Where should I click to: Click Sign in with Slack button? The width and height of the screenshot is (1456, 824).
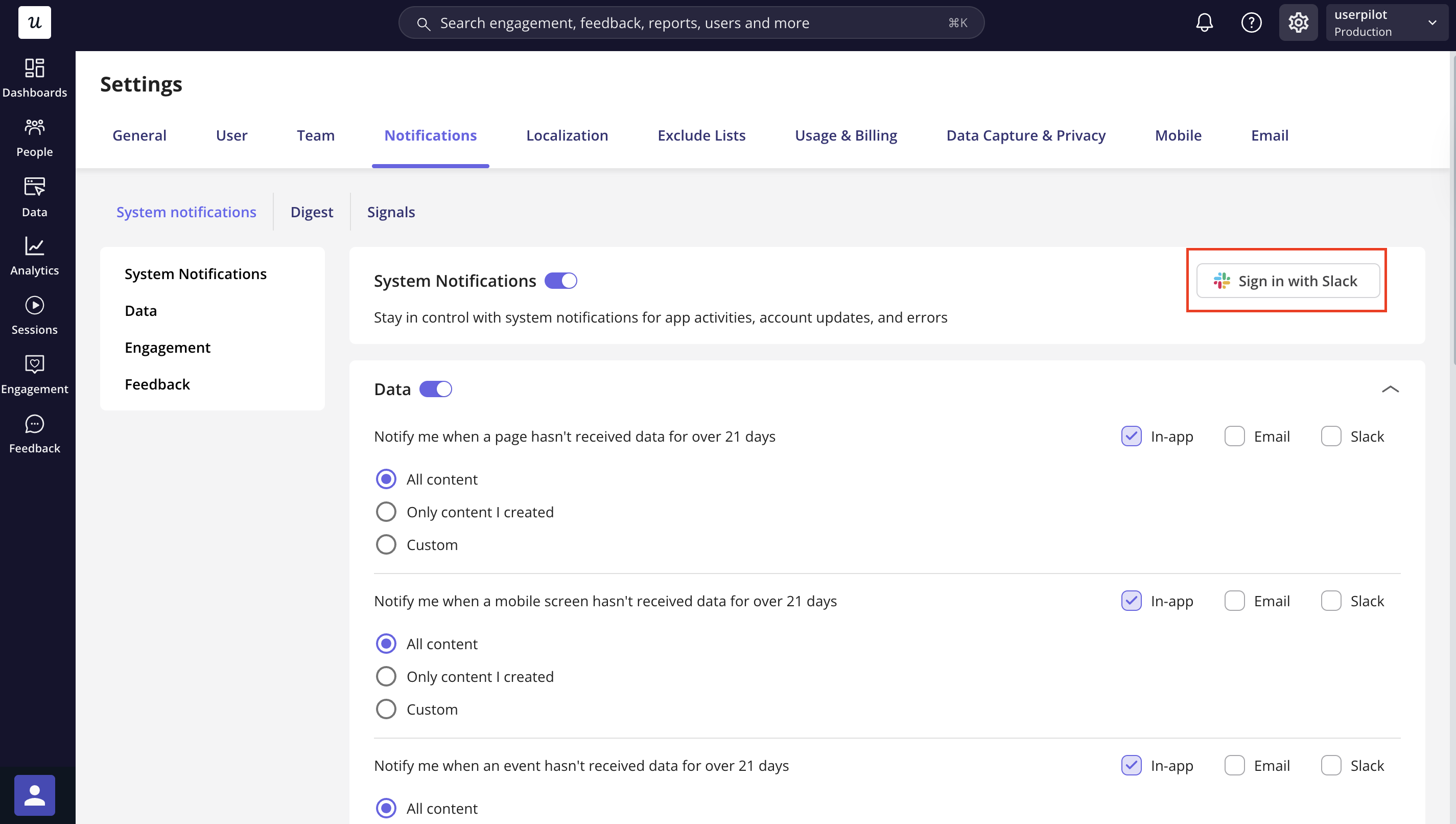click(1287, 281)
